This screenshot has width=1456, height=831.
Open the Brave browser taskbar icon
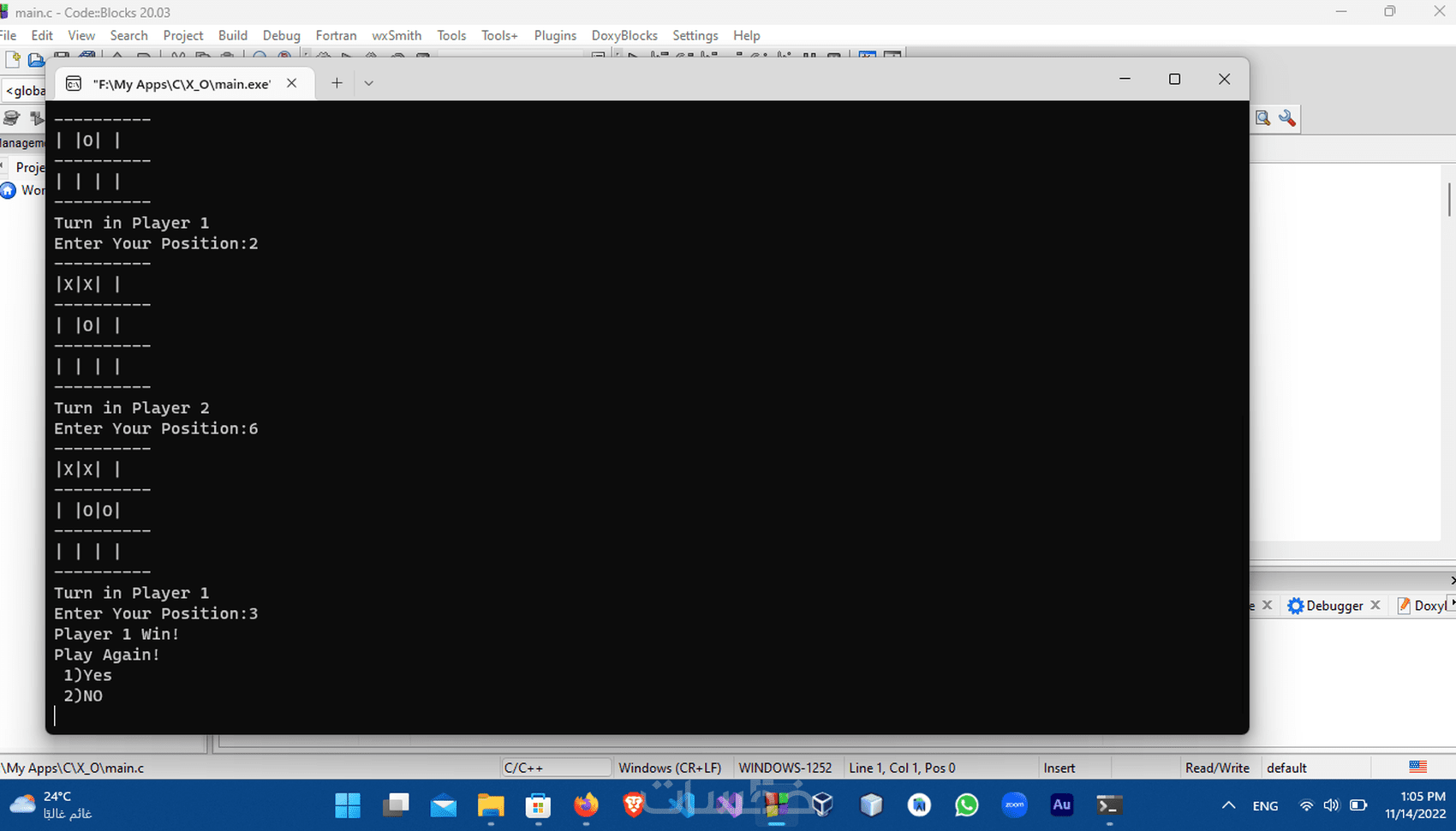coord(634,805)
